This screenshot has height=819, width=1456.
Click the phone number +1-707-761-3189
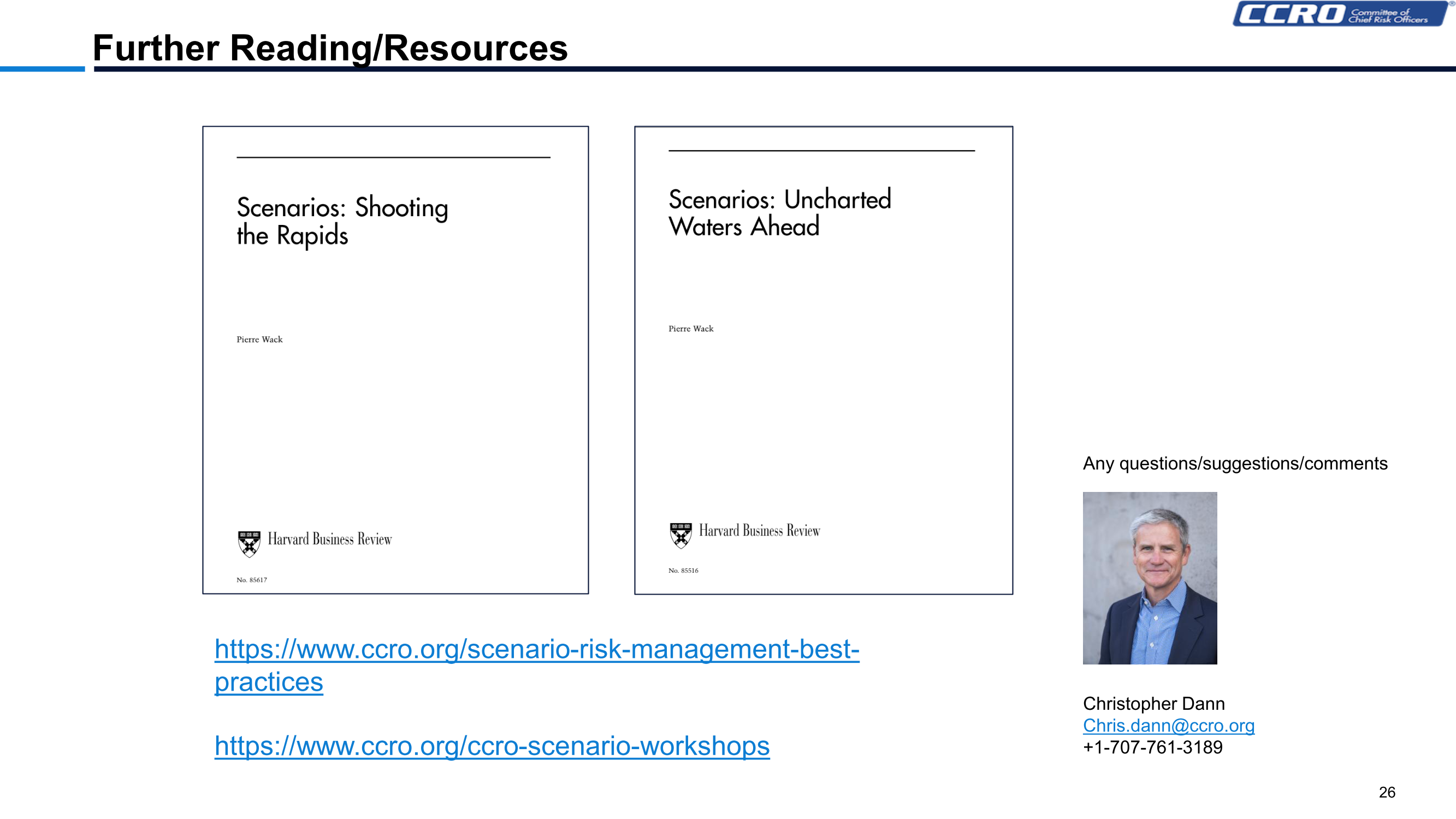point(1152,747)
